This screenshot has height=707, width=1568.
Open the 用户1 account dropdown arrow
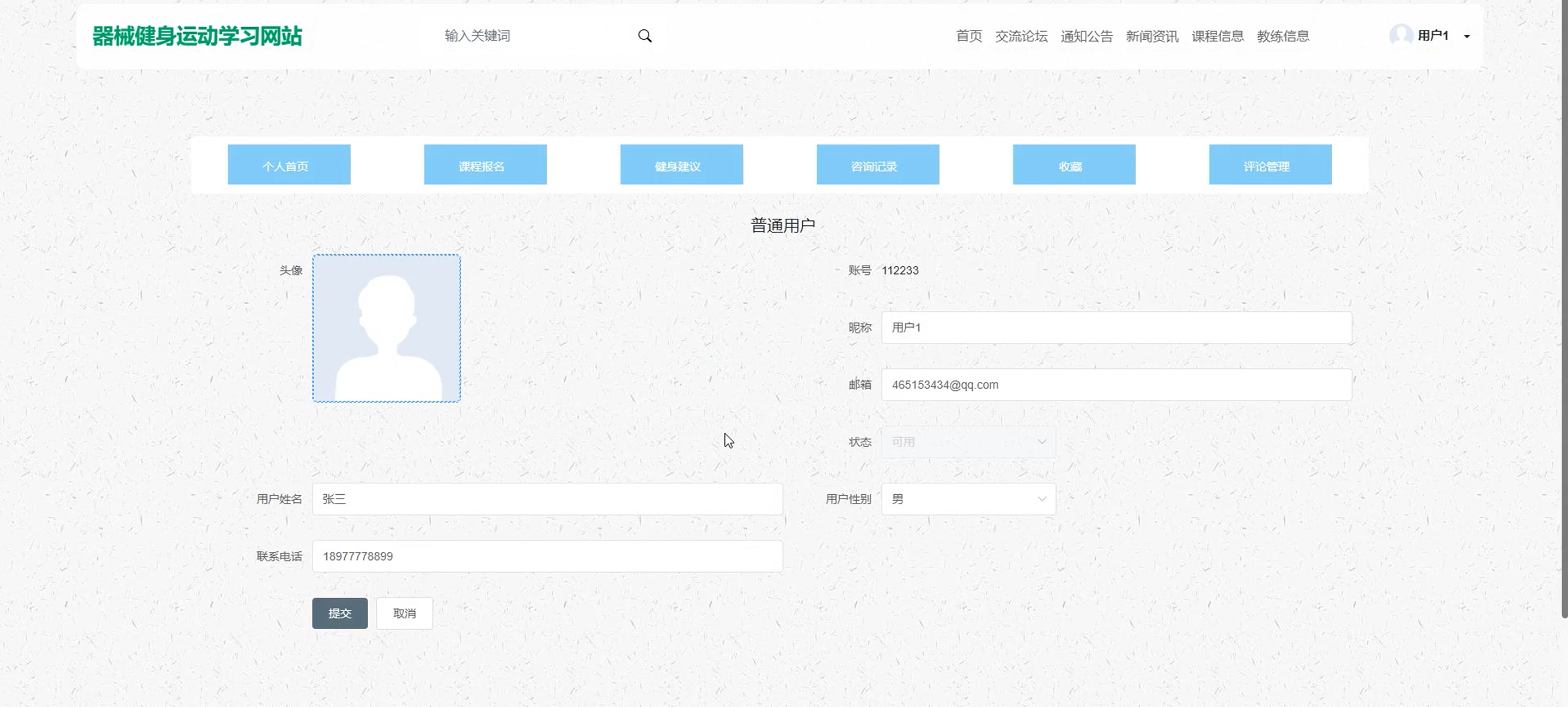coord(1467,36)
